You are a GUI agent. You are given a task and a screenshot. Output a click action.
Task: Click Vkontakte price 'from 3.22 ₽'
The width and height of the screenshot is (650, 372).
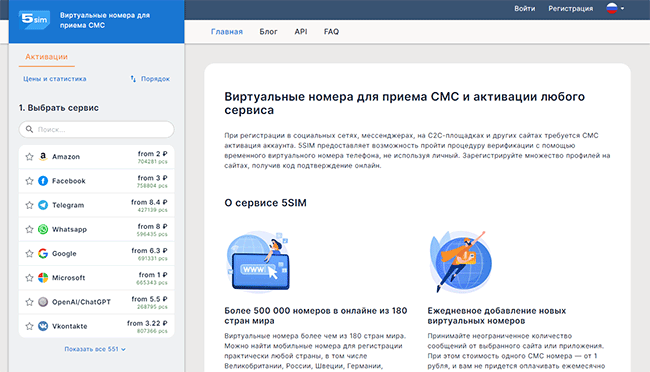(147, 323)
